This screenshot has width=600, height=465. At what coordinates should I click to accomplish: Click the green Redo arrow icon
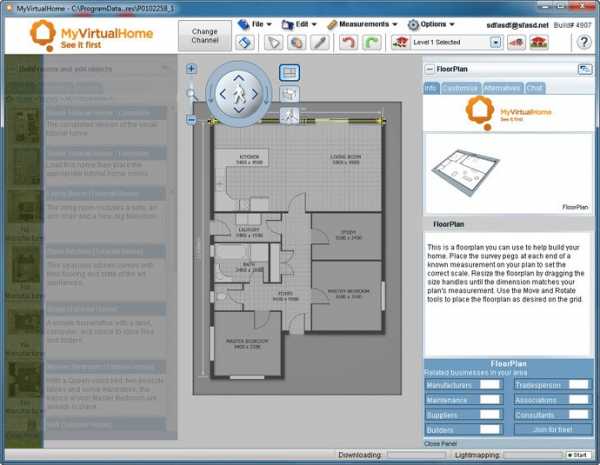coord(371,43)
